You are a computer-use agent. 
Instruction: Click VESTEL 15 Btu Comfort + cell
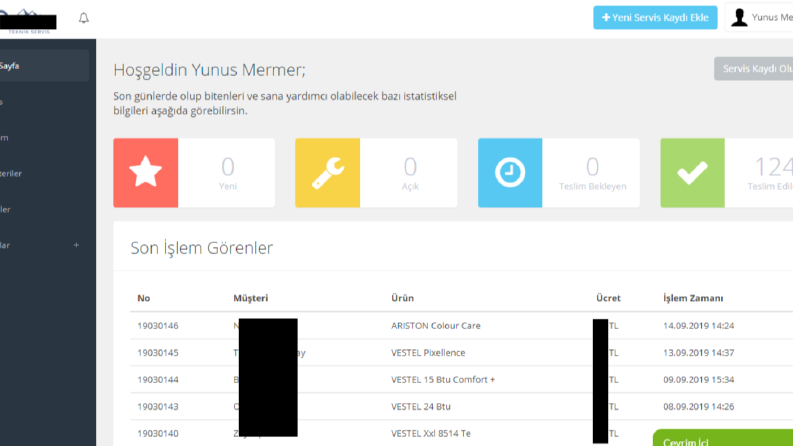pyautogui.click(x=443, y=380)
